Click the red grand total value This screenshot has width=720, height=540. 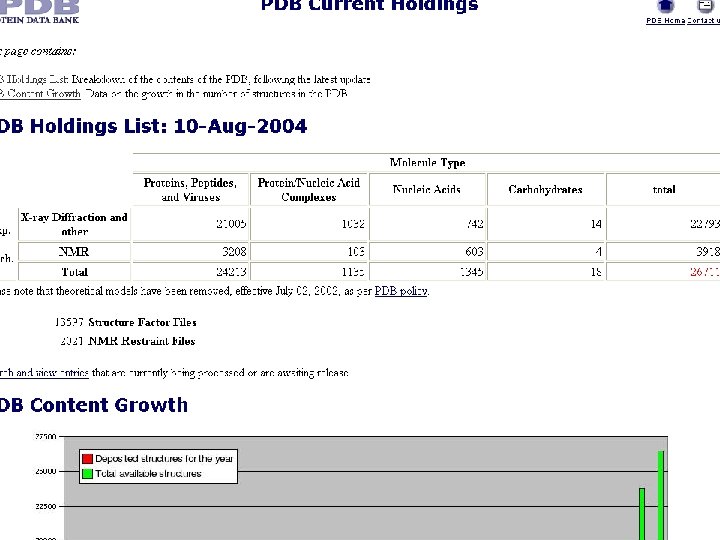(705, 272)
